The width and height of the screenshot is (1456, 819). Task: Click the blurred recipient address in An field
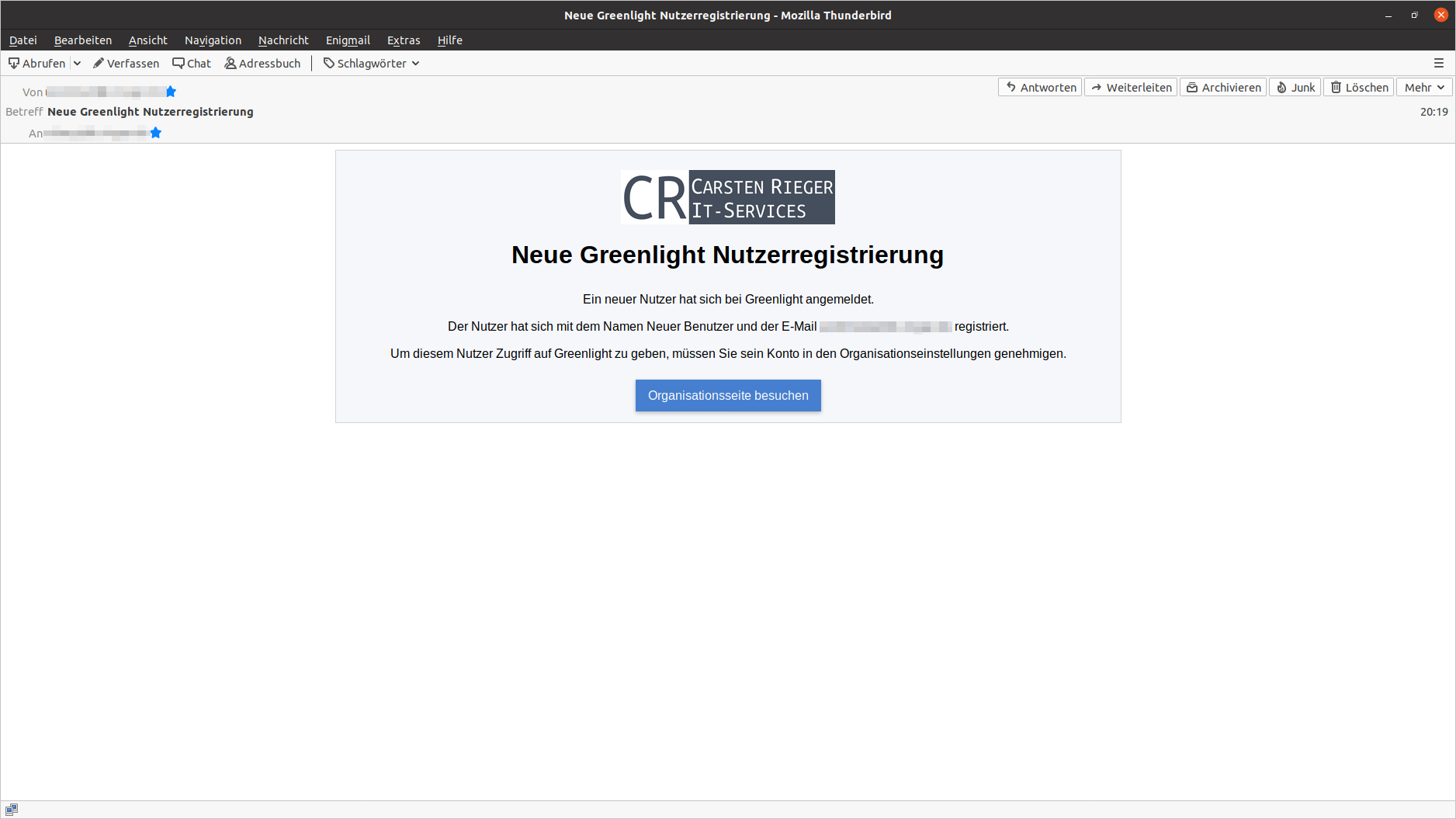[x=96, y=133]
